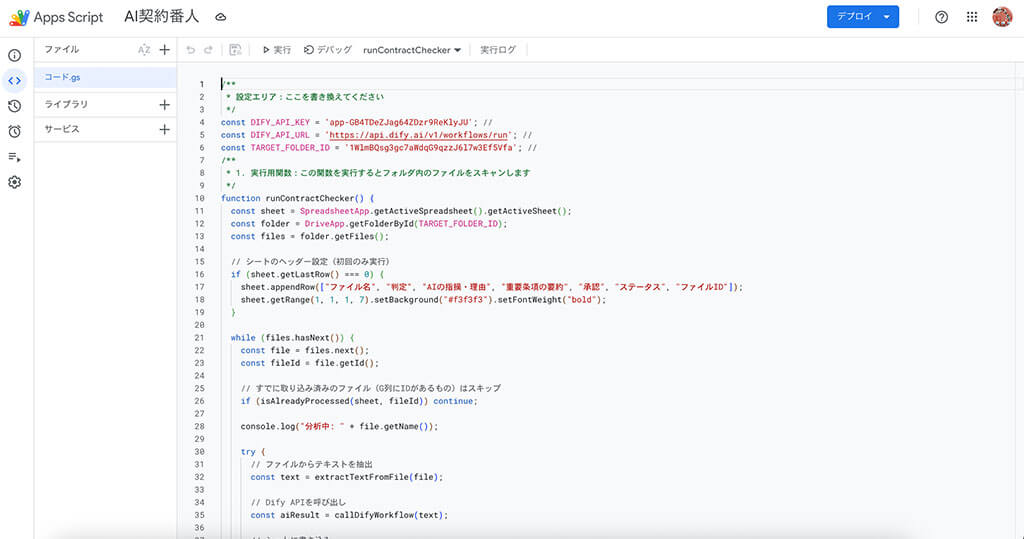Screen dimensions: 1024x539
Task: Click the Dify API URL link in code
Action: [x=419, y=135]
